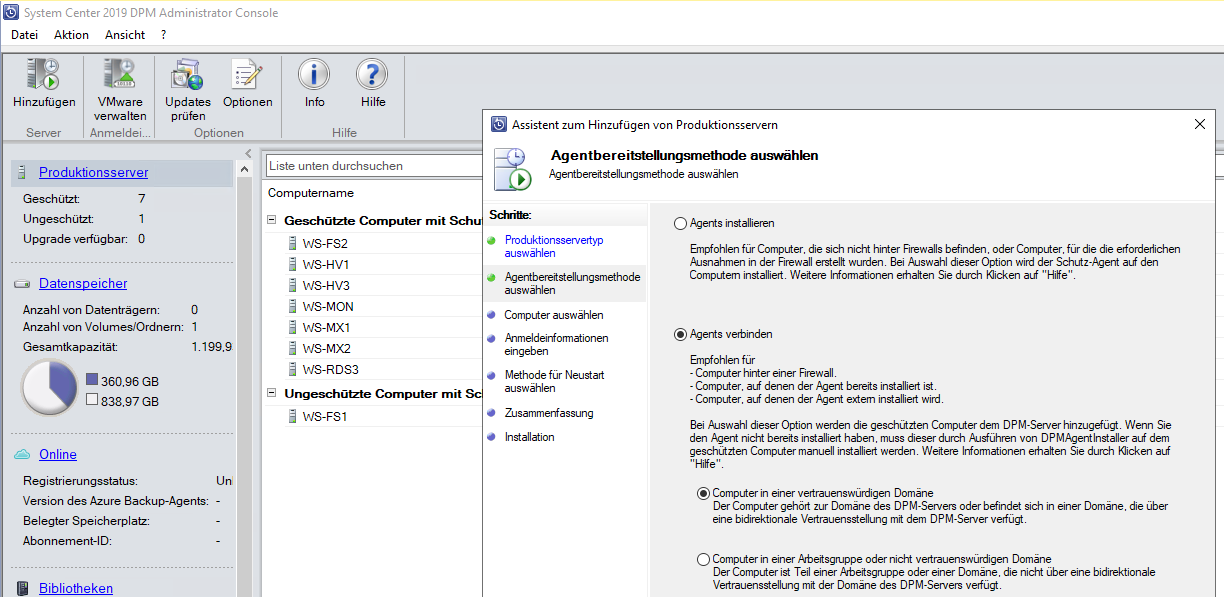The height and width of the screenshot is (597, 1224).
Task: Collapse the left navigation pane arrow
Action: [248, 153]
